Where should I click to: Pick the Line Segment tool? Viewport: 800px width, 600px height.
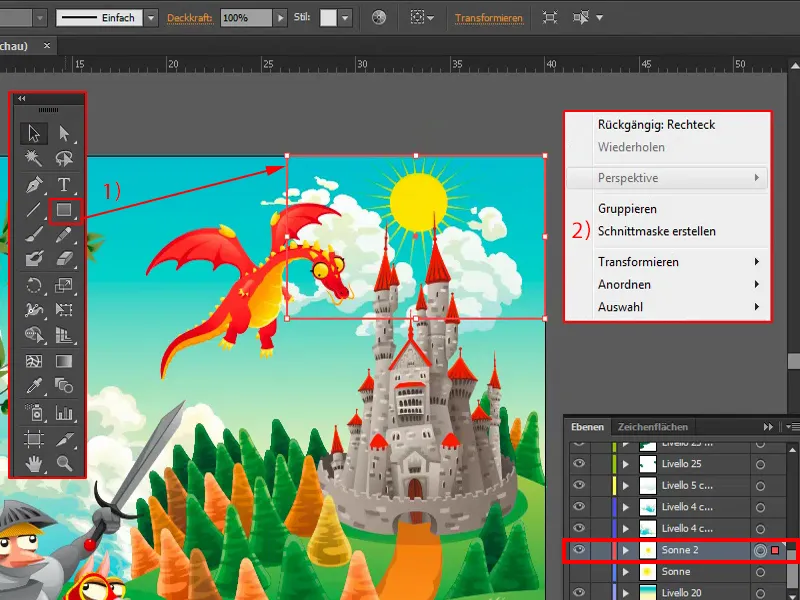34,210
